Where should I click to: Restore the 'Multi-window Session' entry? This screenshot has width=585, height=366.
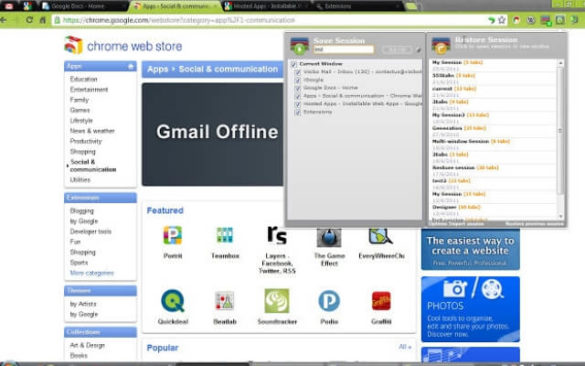493,144
